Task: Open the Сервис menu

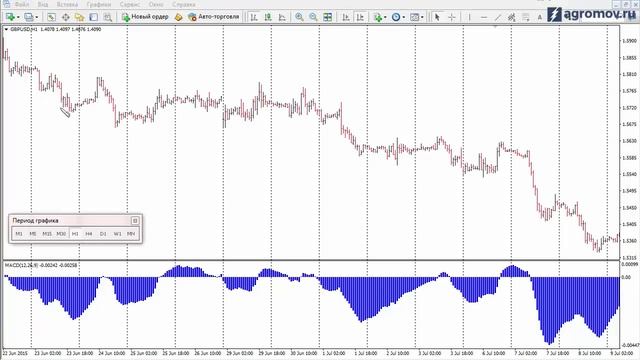Action: tap(130, 4)
